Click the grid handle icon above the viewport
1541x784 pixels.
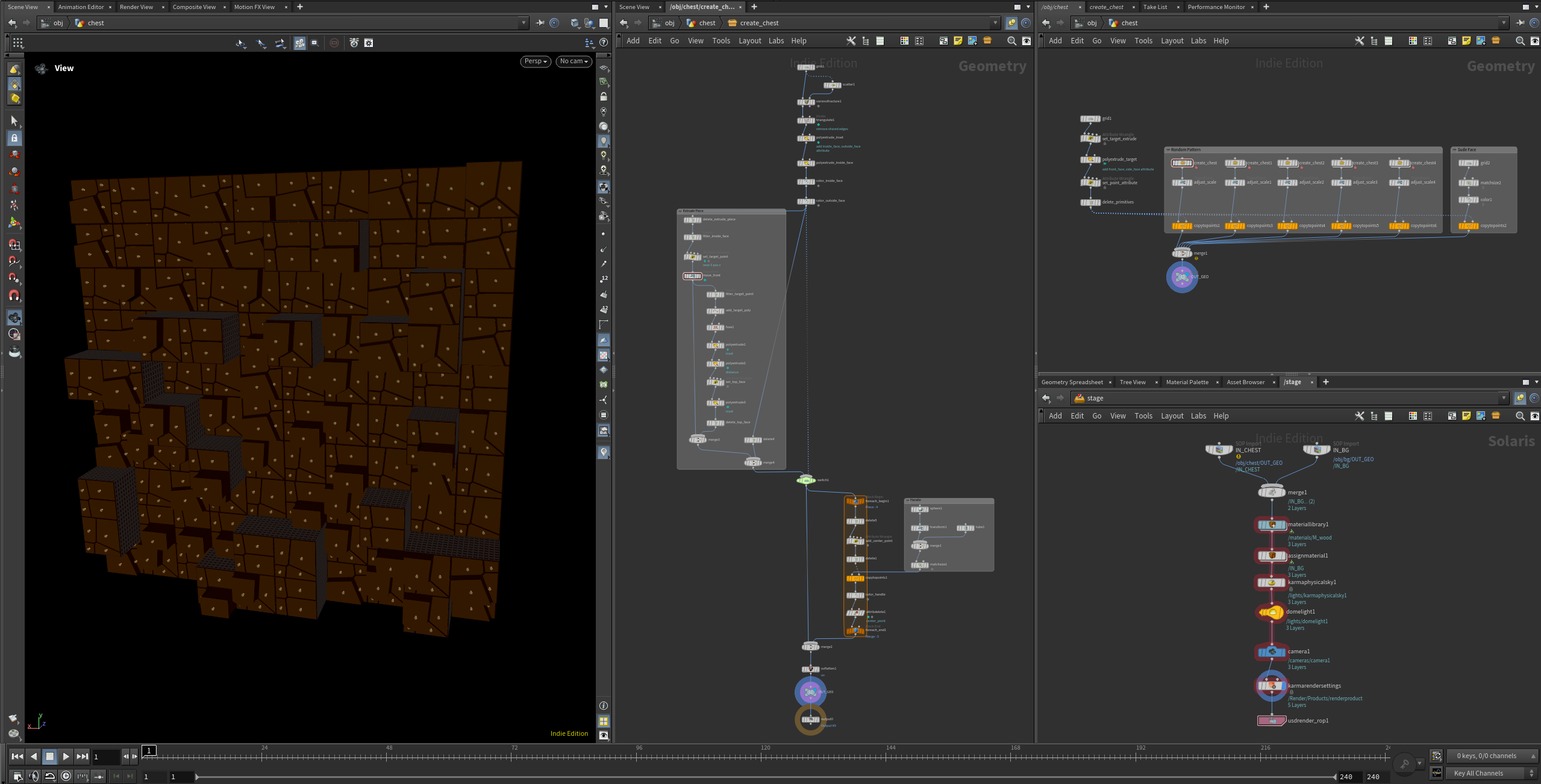click(17, 43)
